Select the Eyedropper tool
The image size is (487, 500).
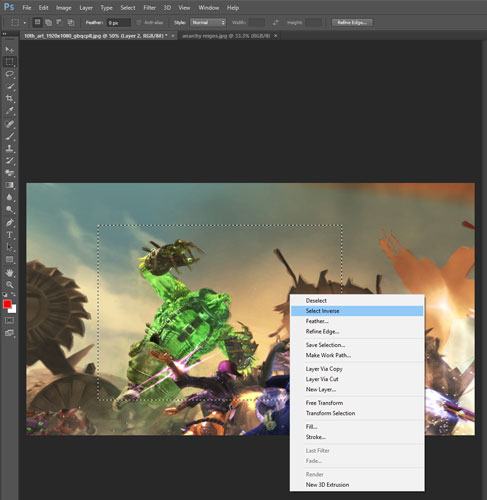point(9,111)
